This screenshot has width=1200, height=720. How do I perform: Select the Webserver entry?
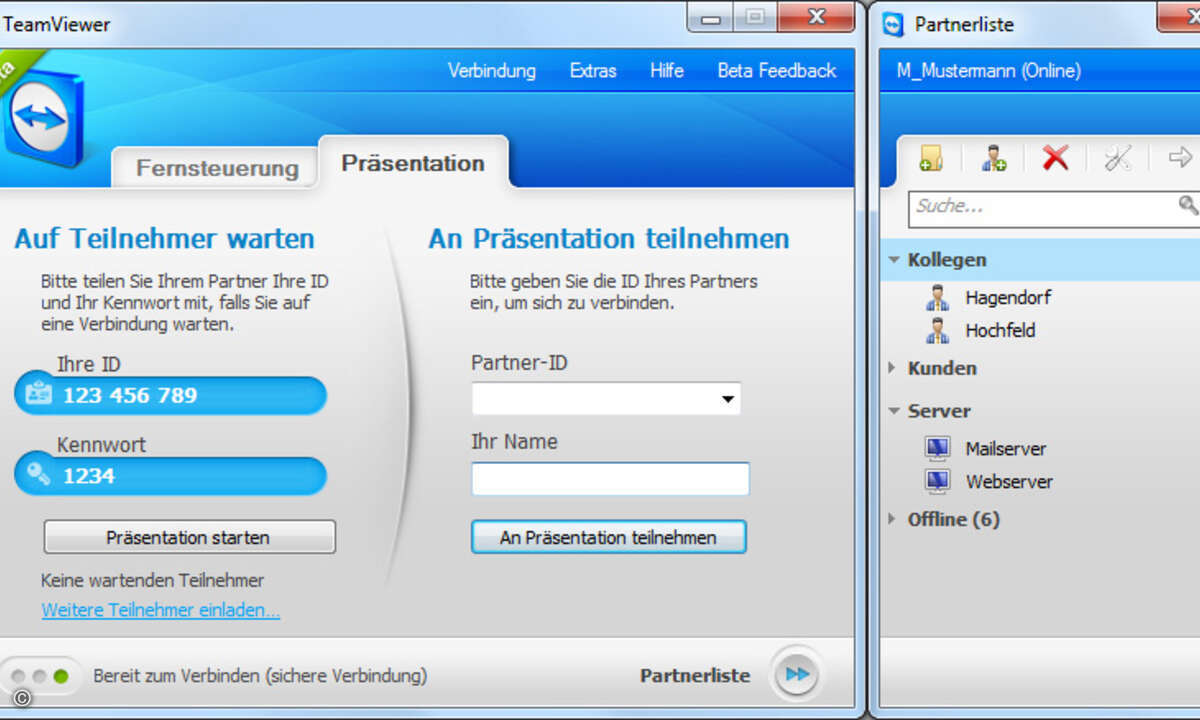pyautogui.click(x=1009, y=481)
